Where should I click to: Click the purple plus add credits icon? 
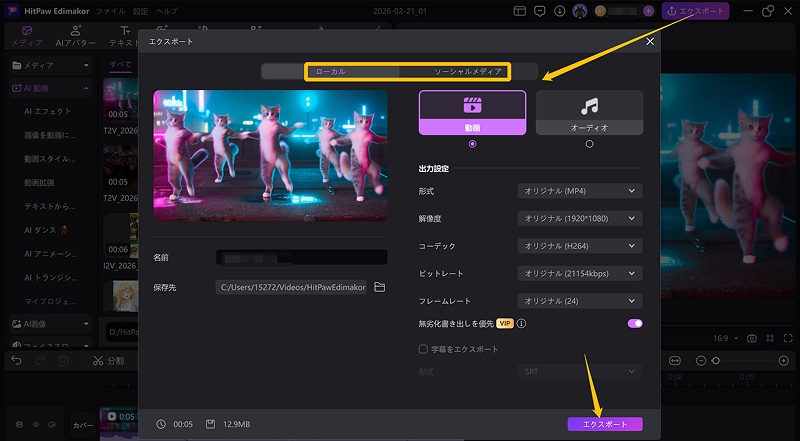648,11
